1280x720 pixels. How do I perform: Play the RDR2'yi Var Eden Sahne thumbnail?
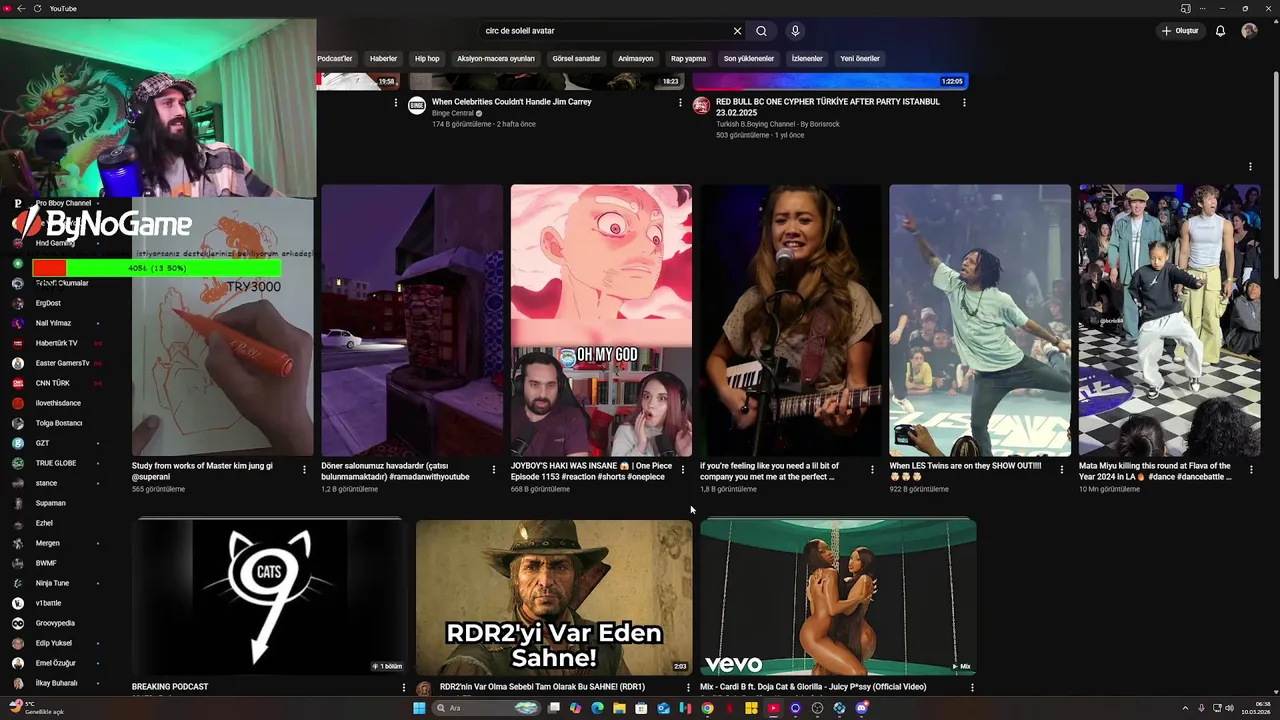(x=554, y=597)
